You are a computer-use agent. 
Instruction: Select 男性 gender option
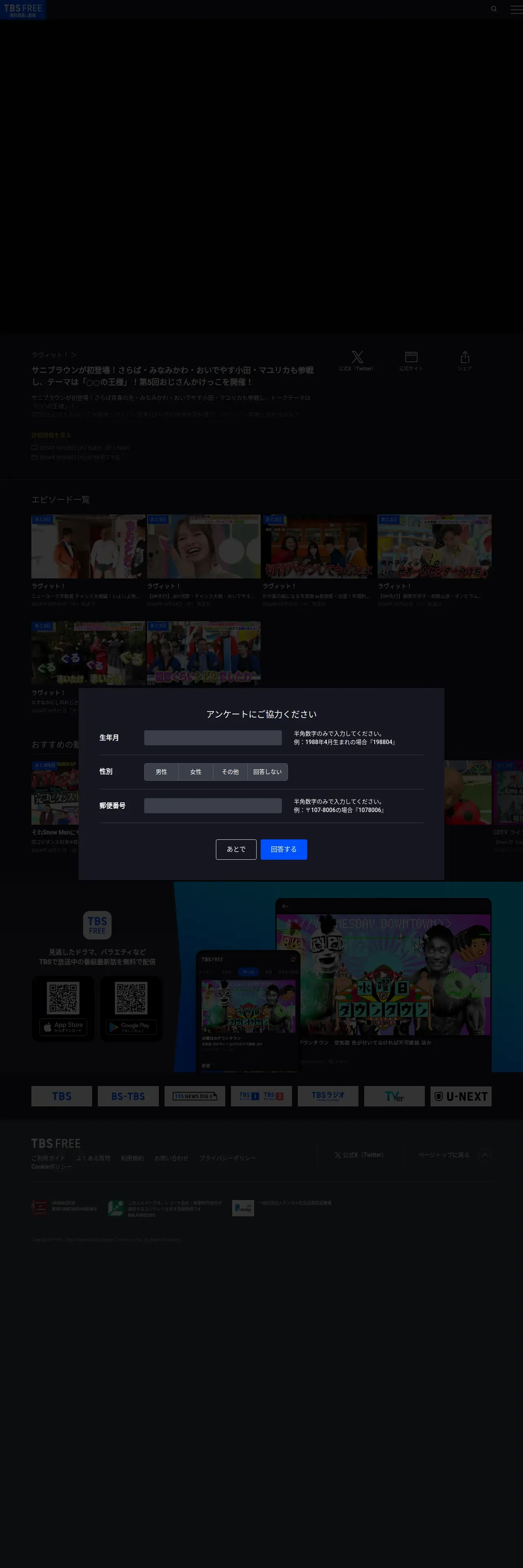(161, 771)
